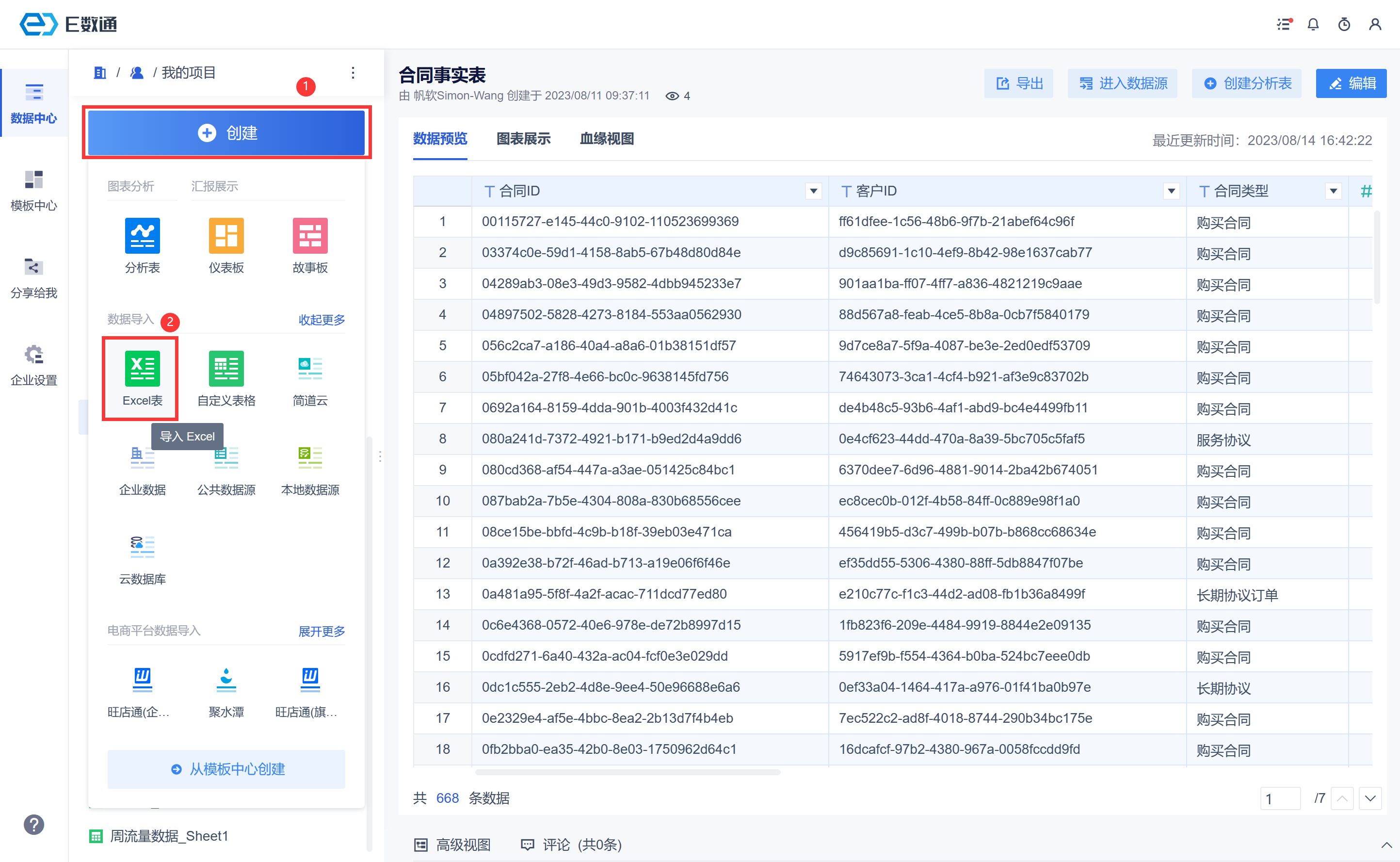The height and width of the screenshot is (862, 1400).
Task: Open the 仪表板 dashboard icon
Action: coord(225,235)
